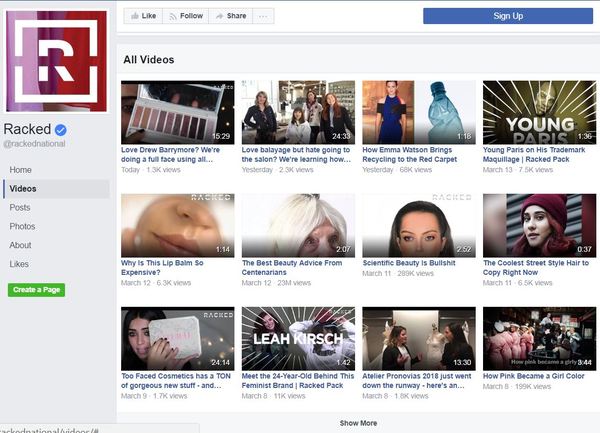Image resolution: width=600 pixels, height=433 pixels.
Task: Click the 'March 12 · 23M views' text
Action: click(x=276, y=283)
